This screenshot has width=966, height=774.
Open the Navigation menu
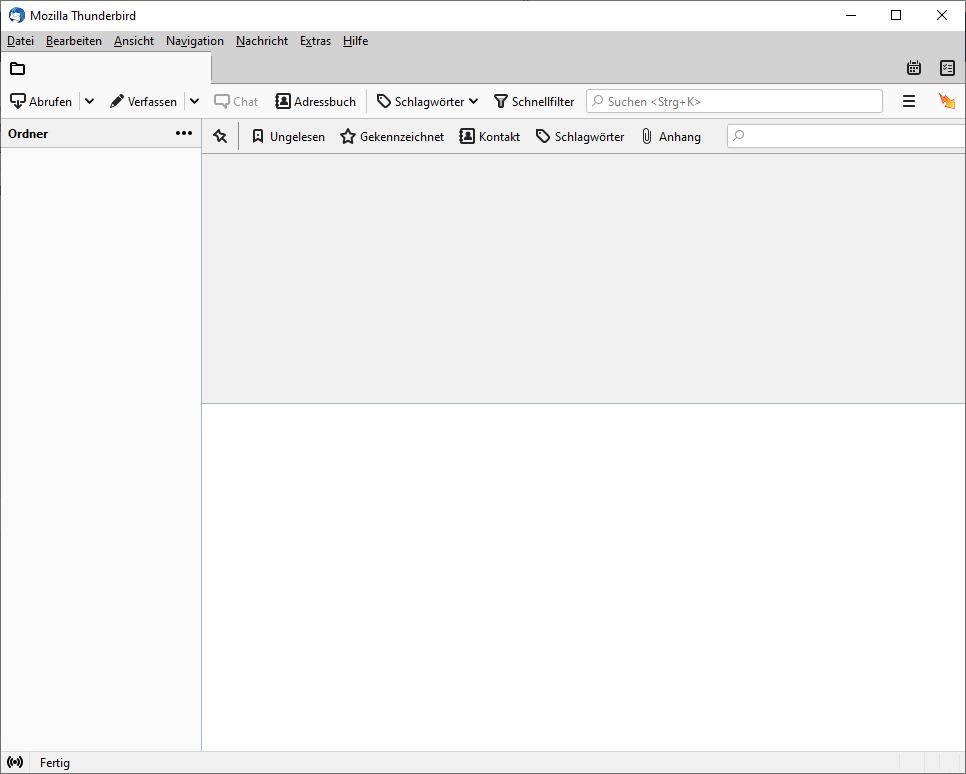[195, 41]
